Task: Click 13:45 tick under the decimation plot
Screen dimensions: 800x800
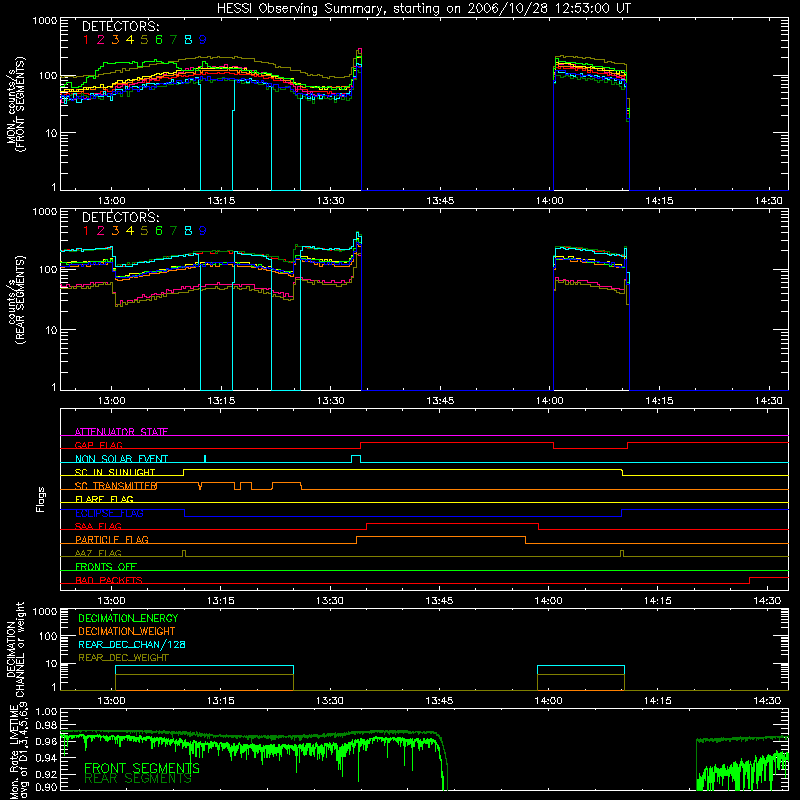Action: pos(439,701)
